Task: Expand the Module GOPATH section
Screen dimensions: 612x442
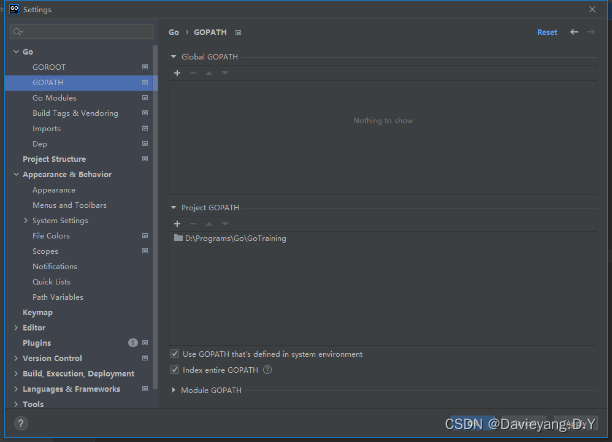Action: pyautogui.click(x=173, y=390)
